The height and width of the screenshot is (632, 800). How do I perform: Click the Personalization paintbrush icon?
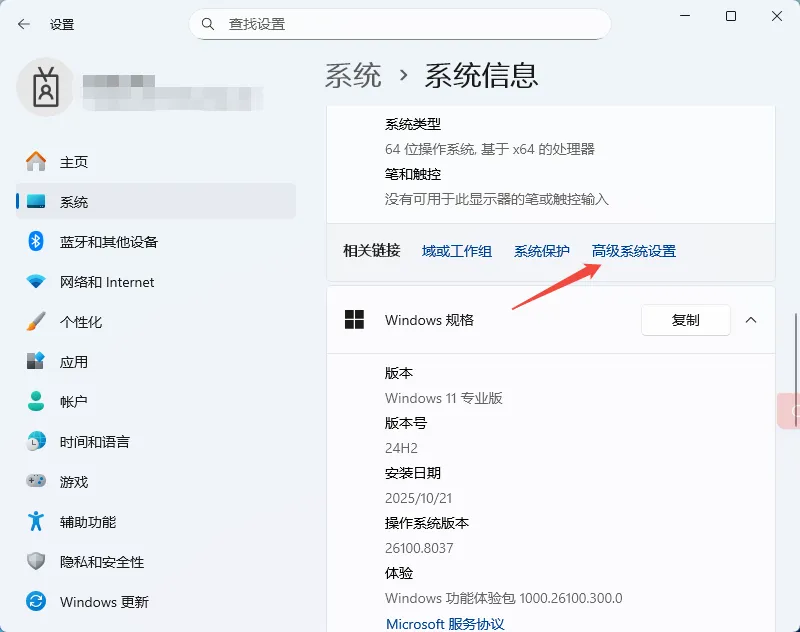36,321
